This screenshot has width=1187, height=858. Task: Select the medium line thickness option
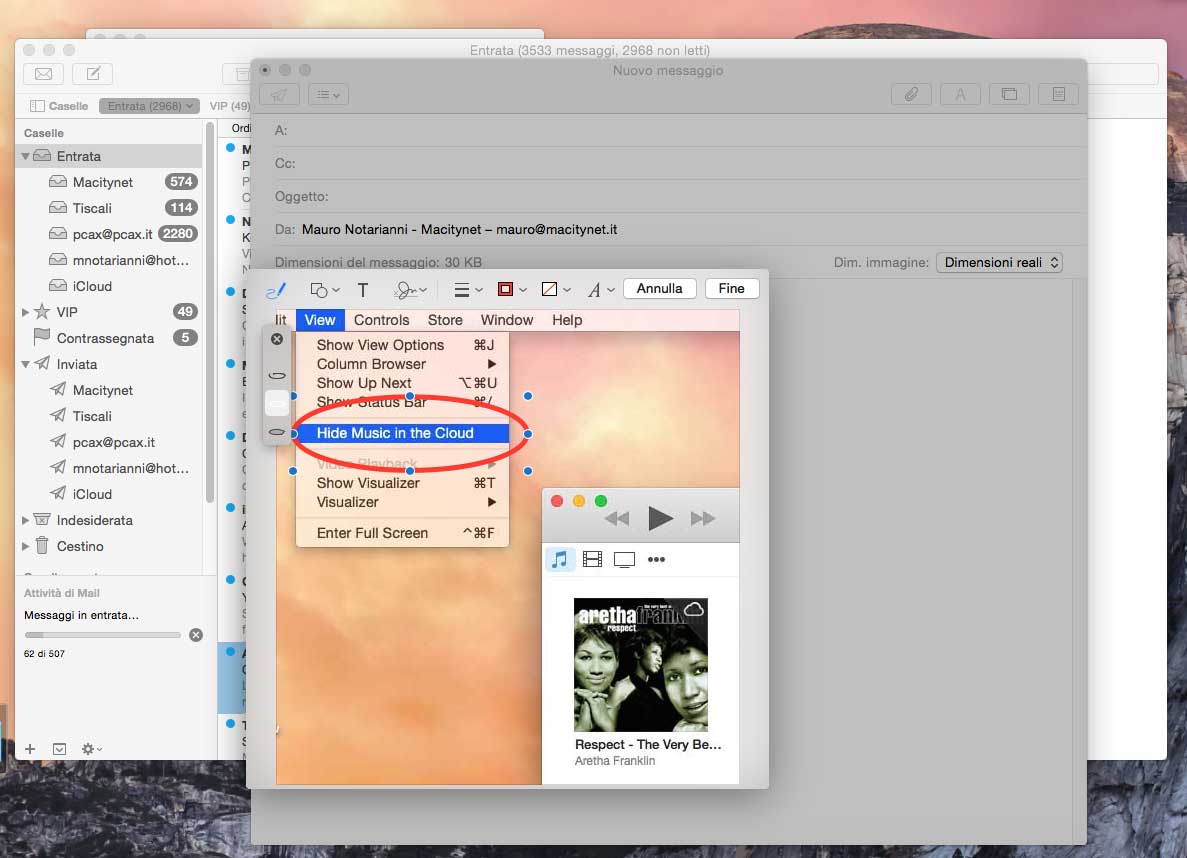277,403
